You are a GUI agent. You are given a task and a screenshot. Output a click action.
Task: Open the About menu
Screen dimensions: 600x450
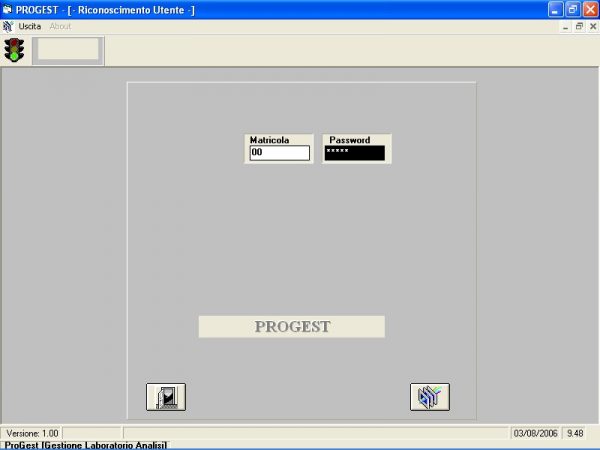pyautogui.click(x=60, y=26)
